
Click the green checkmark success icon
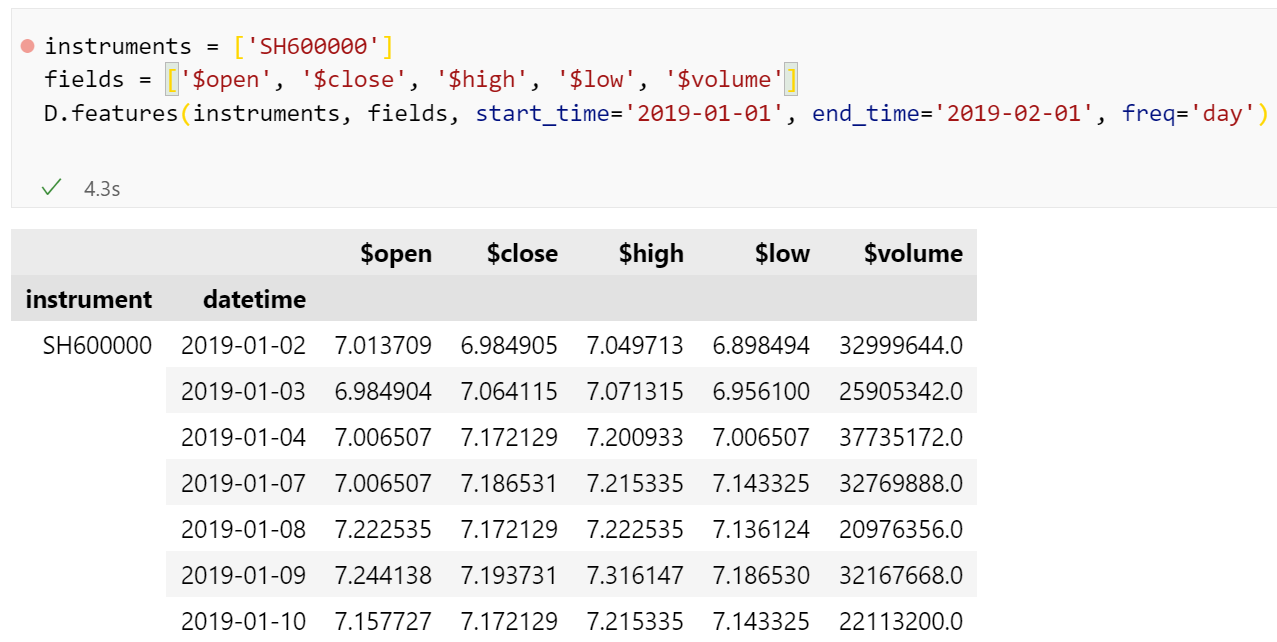click(51, 186)
